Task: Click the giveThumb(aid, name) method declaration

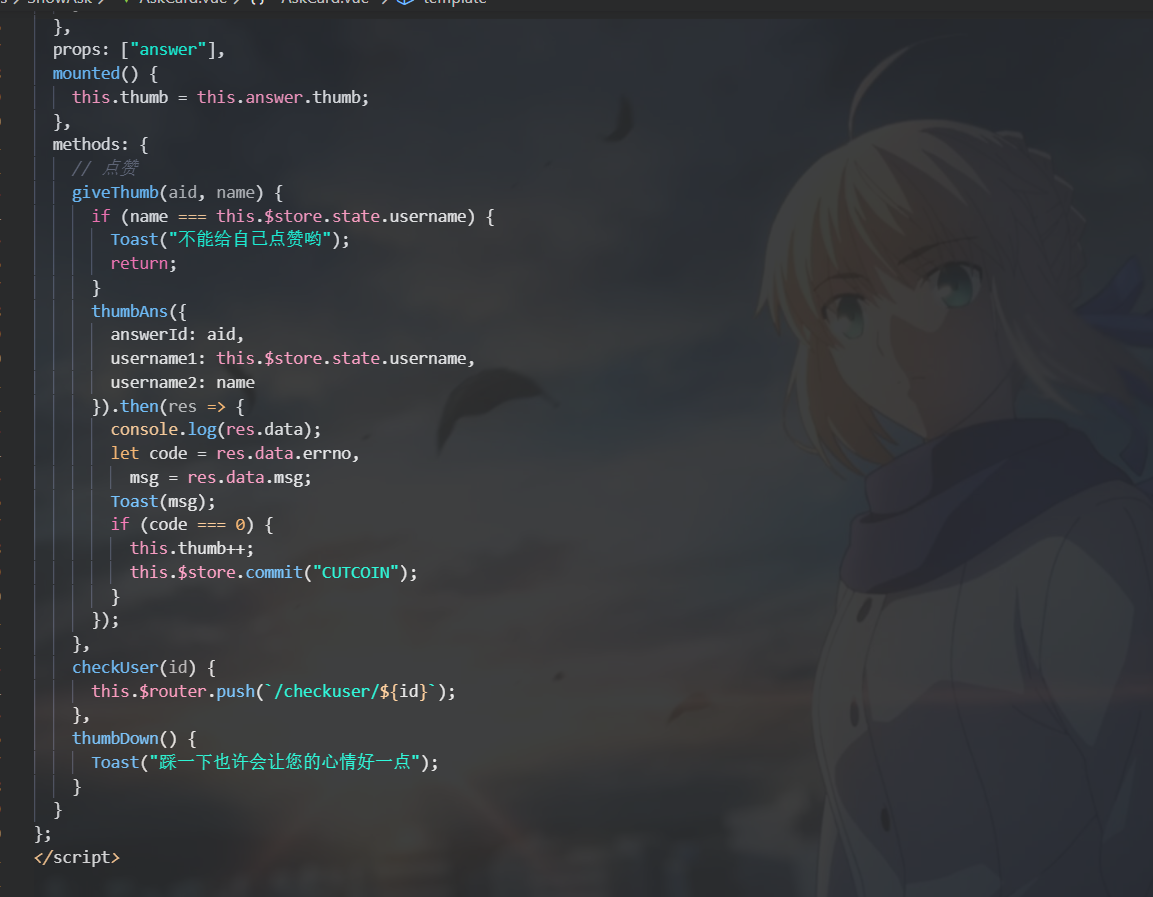Action: (177, 193)
